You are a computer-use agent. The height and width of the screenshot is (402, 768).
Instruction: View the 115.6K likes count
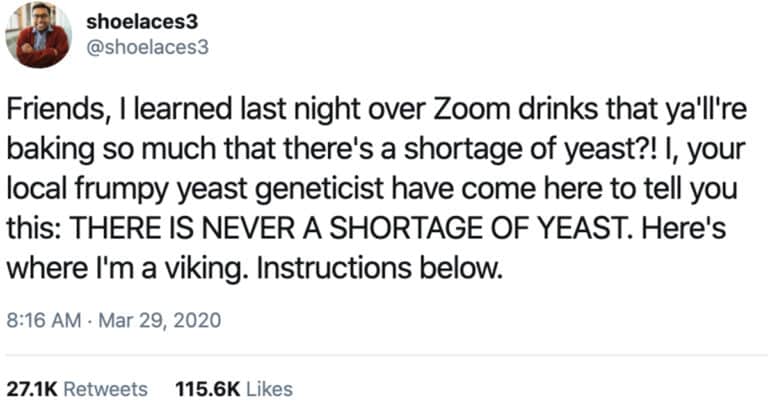[206, 384]
